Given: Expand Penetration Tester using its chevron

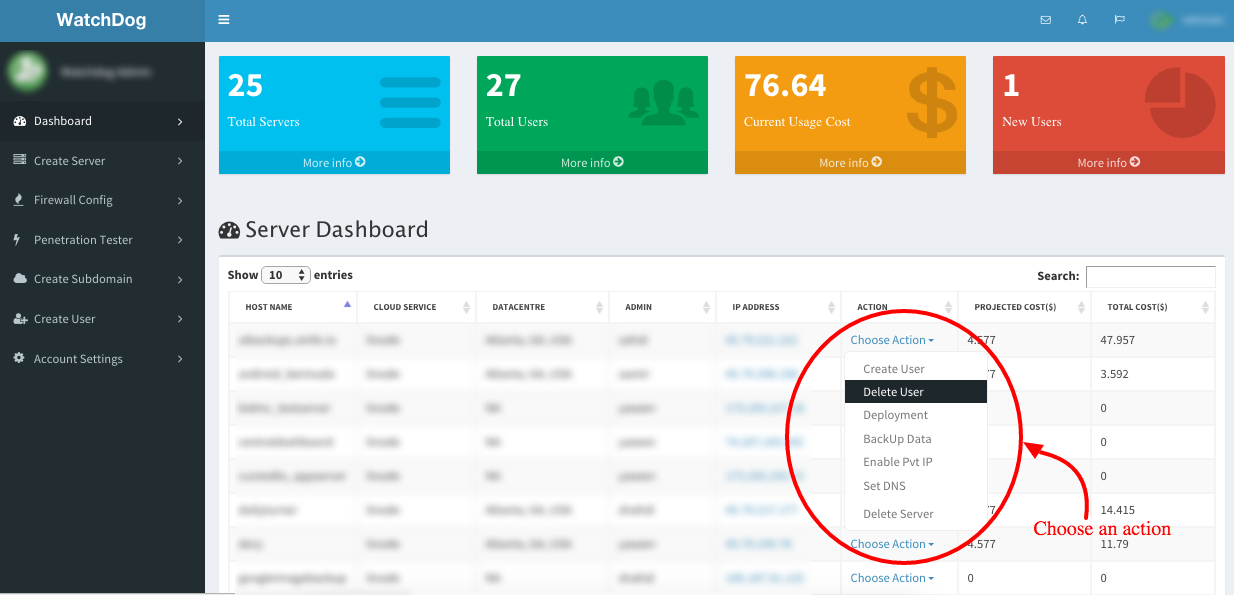Looking at the screenshot, I should [180, 240].
